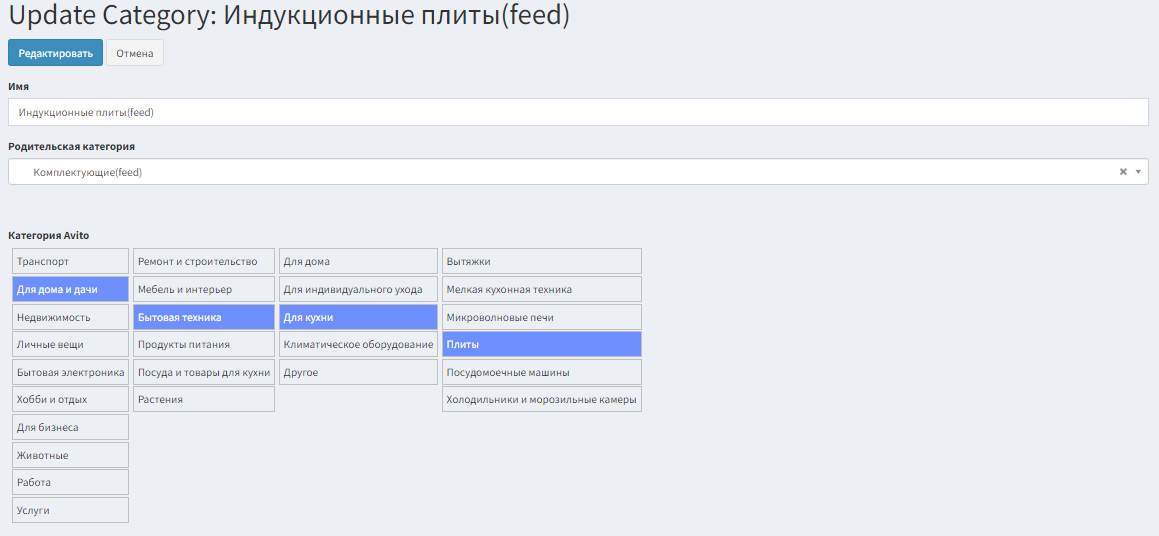Image resolution: width=1159 pixels, height=536 pixels.
Task: Select Животные category
Action: (x=71, y=455)
